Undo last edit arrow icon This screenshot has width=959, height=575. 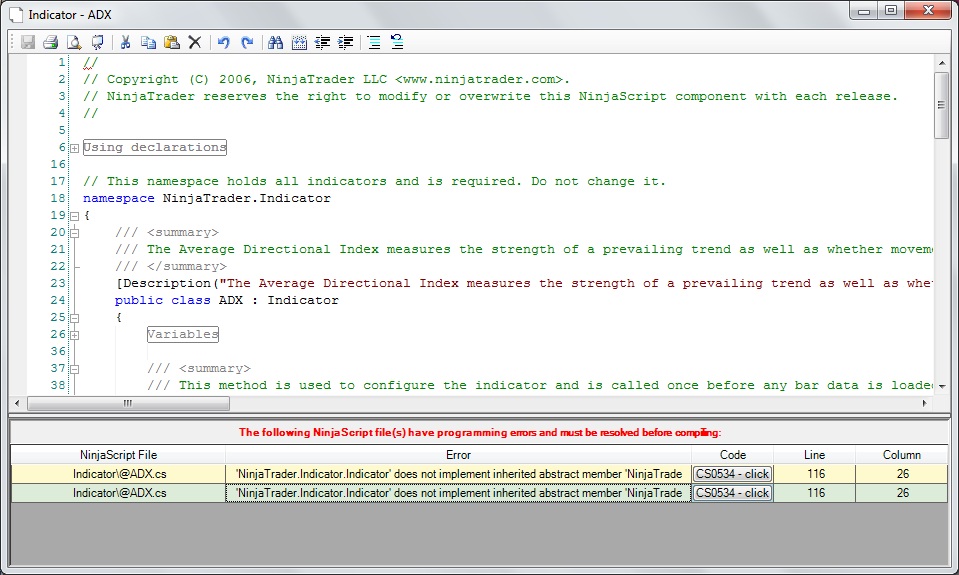223,42
